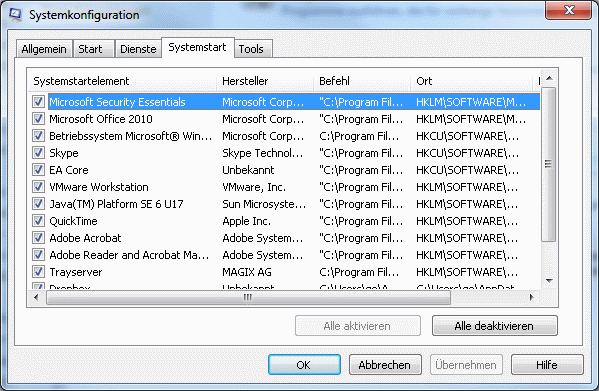This screenshot has height=391, width=599.
Task: Uncheck the Adobe Acrobat checkbox
Action: click(38, 238)
